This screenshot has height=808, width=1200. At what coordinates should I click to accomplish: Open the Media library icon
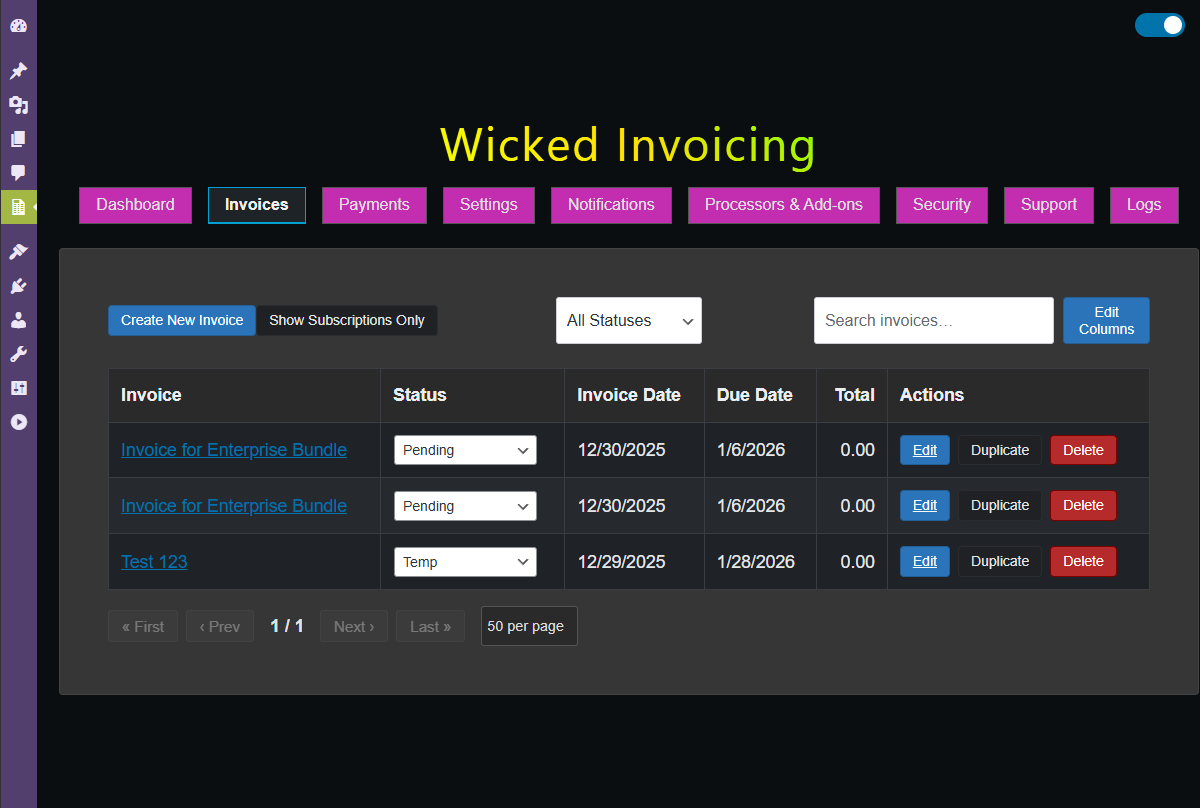click(18, 105)
